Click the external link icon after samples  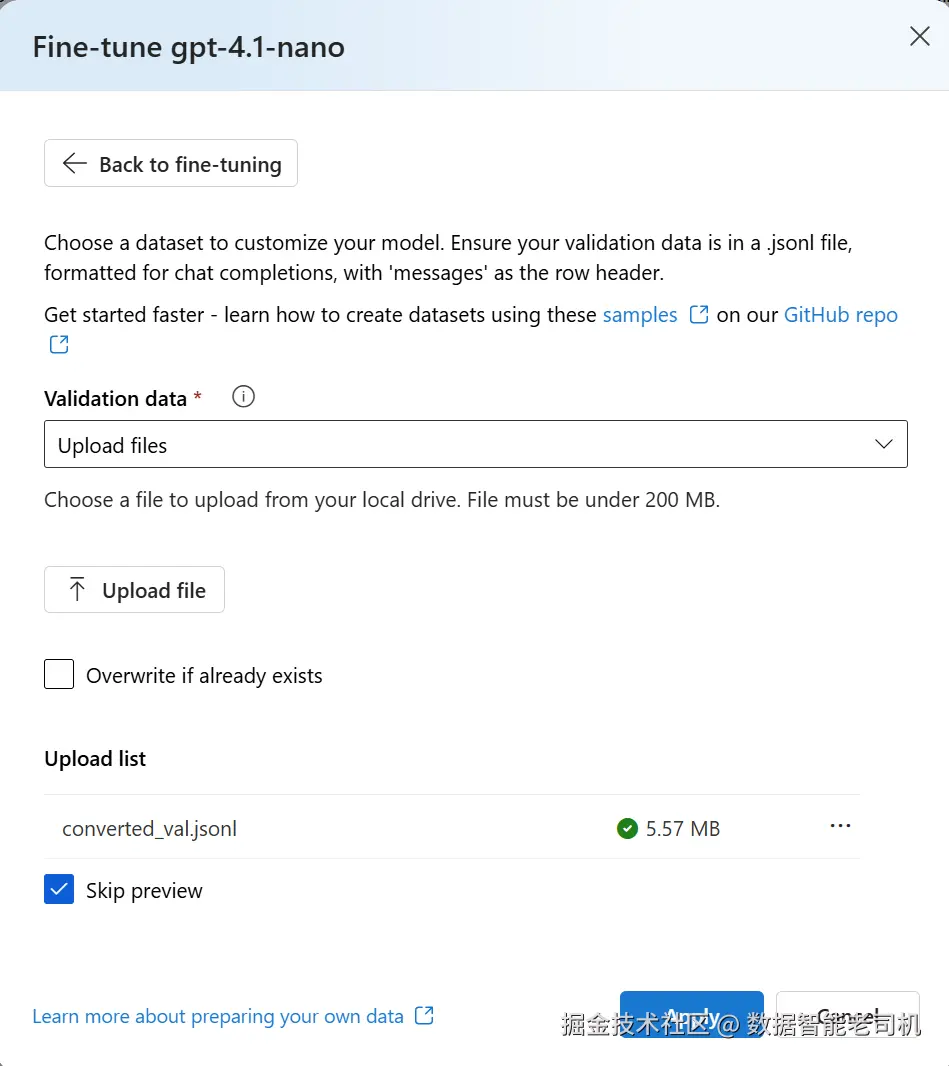click(699, 315)
